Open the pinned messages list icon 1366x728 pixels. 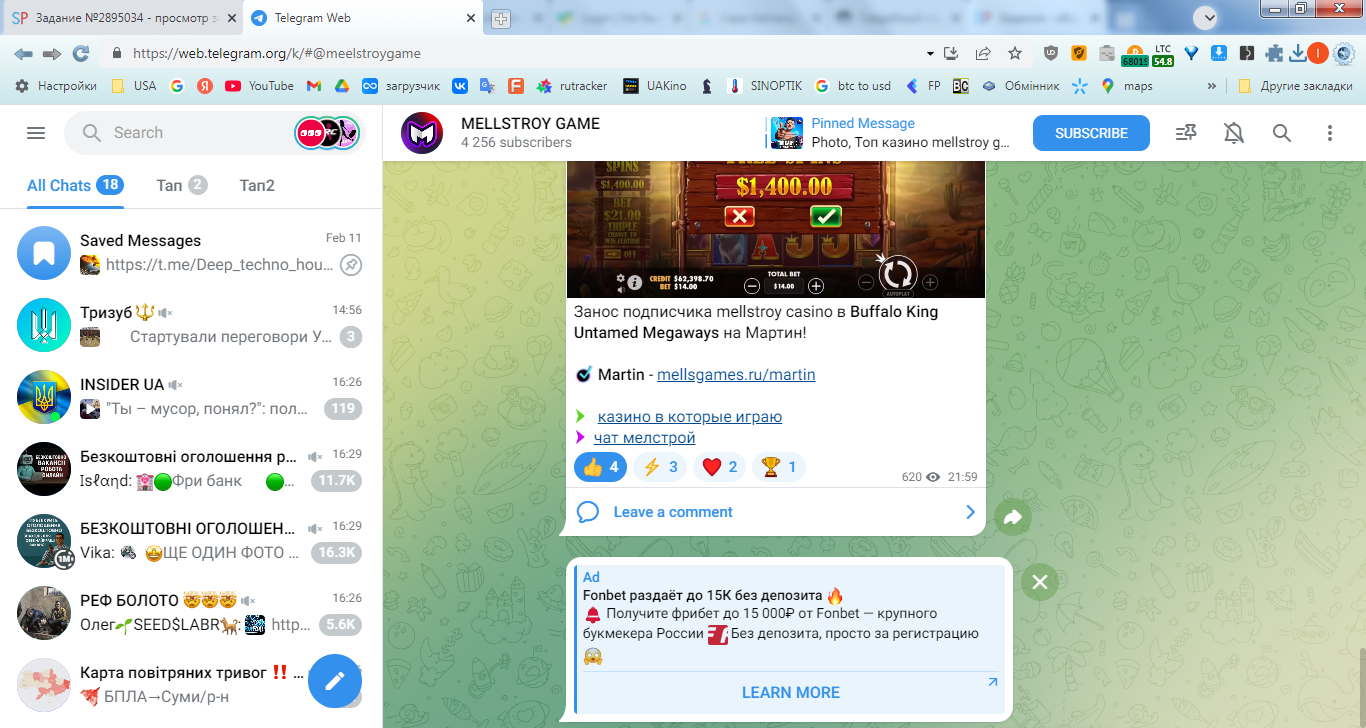1186,133
